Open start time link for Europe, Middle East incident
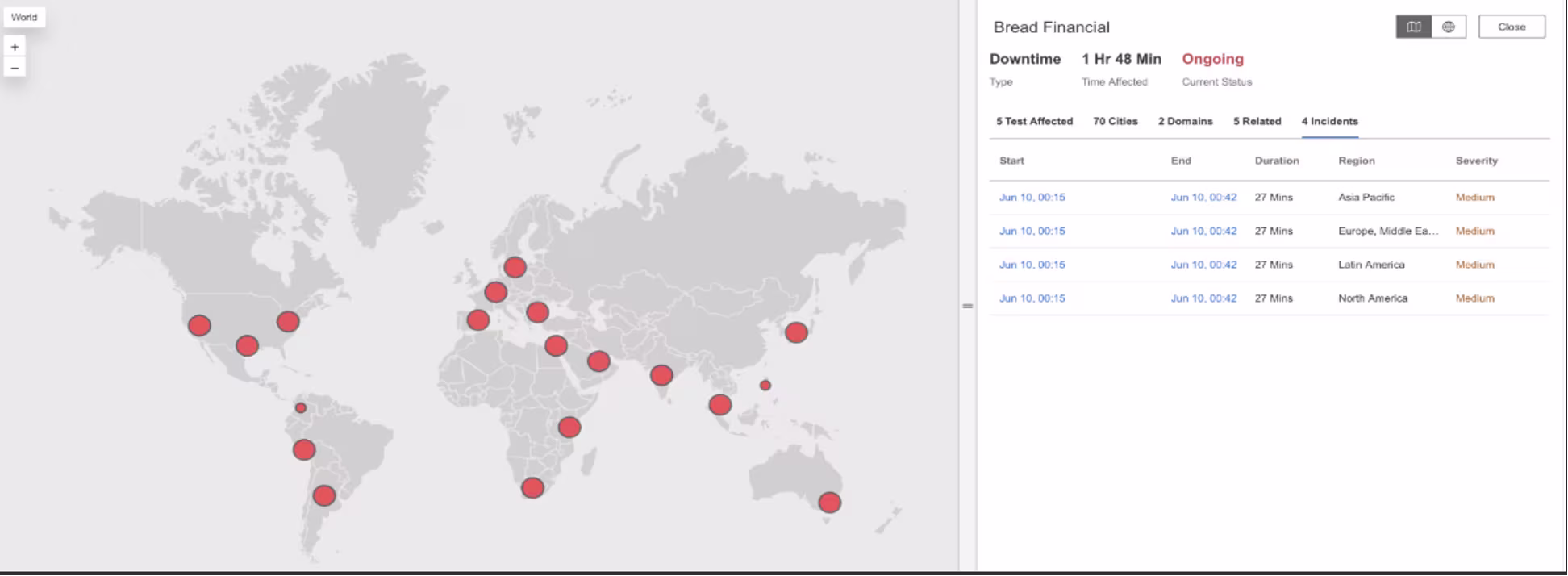This screenshot has height=576, width=1568. [x=1032, y=231]
